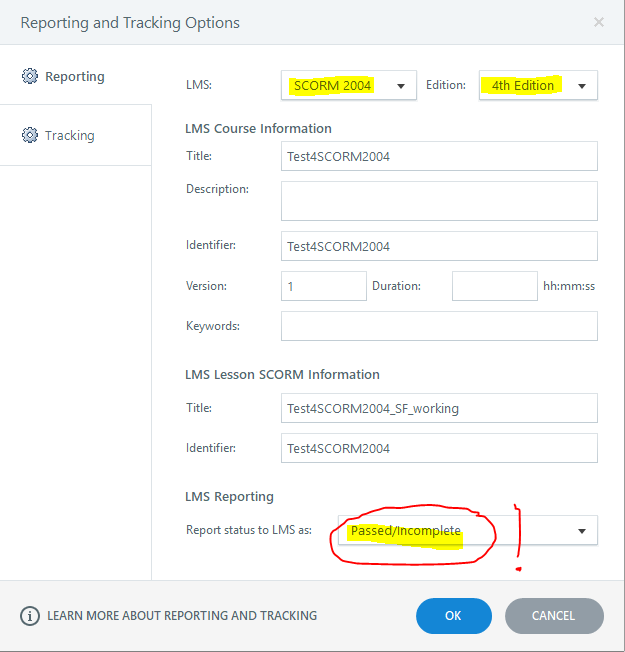
Task: Click the LMS Lesson Identifier field
Action: pos(439,448)
